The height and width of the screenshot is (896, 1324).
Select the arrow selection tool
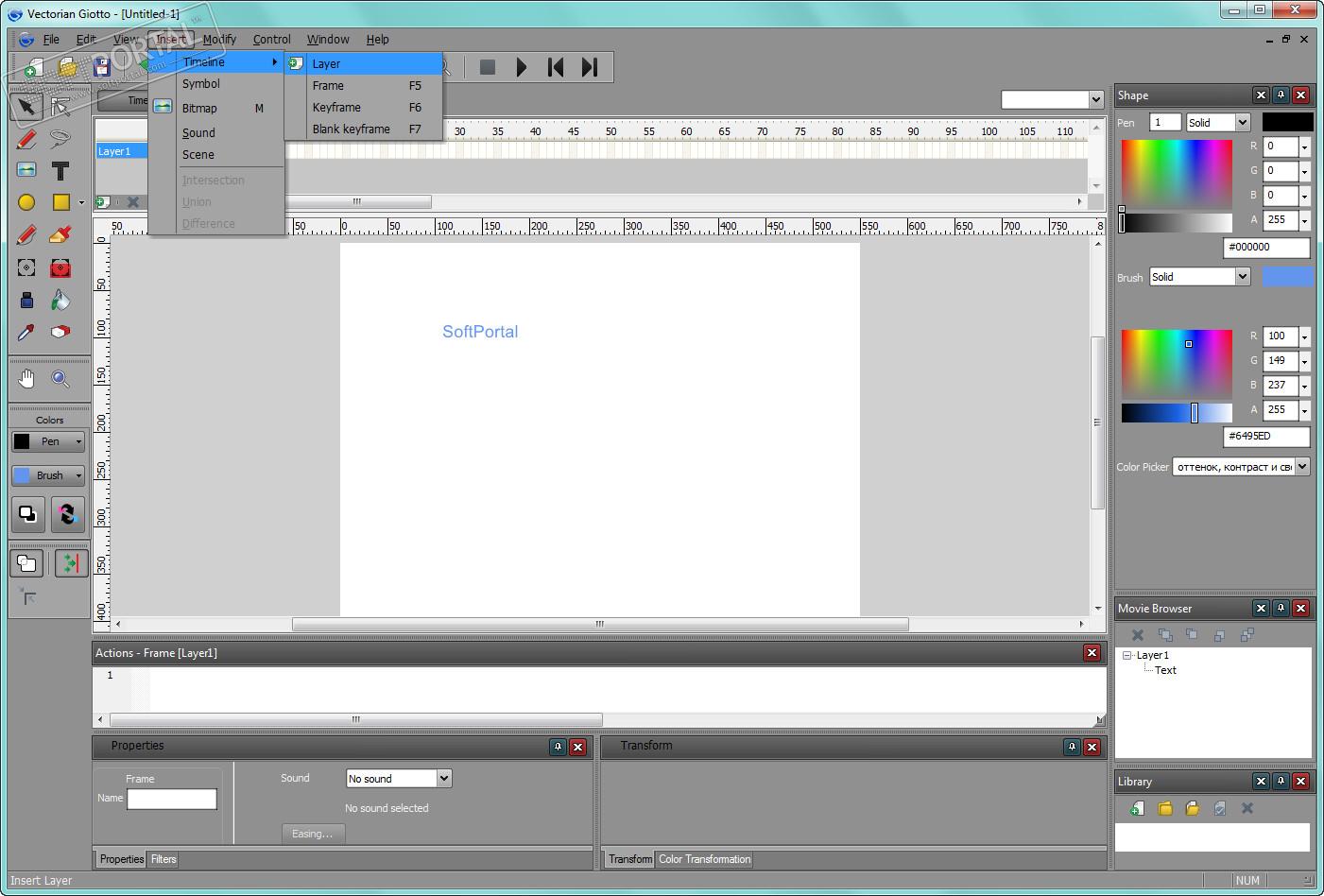click(x=26, y=106)
